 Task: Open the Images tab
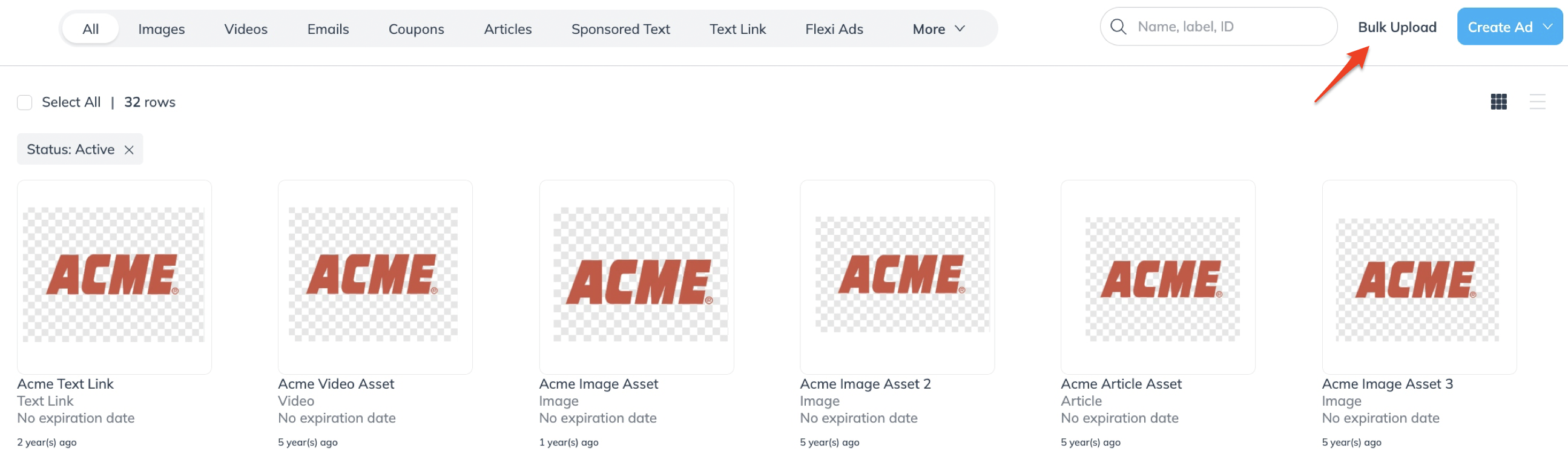click(161, 29)
